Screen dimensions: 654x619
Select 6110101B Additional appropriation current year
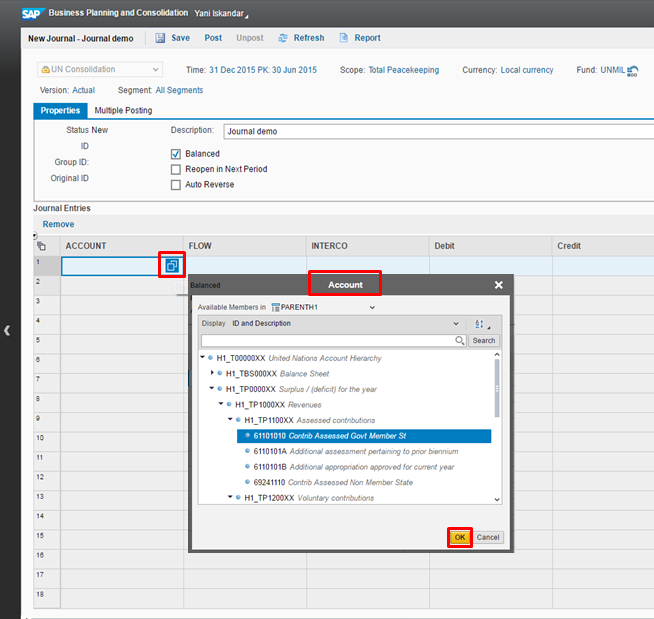click(354, 467)
